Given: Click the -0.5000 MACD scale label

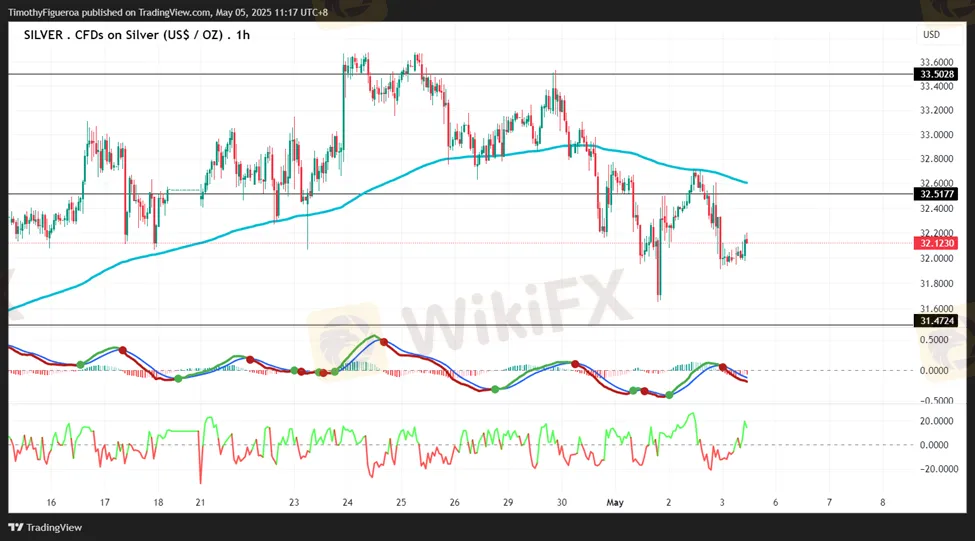Looking at the screenshot, I should pyautogui.click(x=935, y=400).
